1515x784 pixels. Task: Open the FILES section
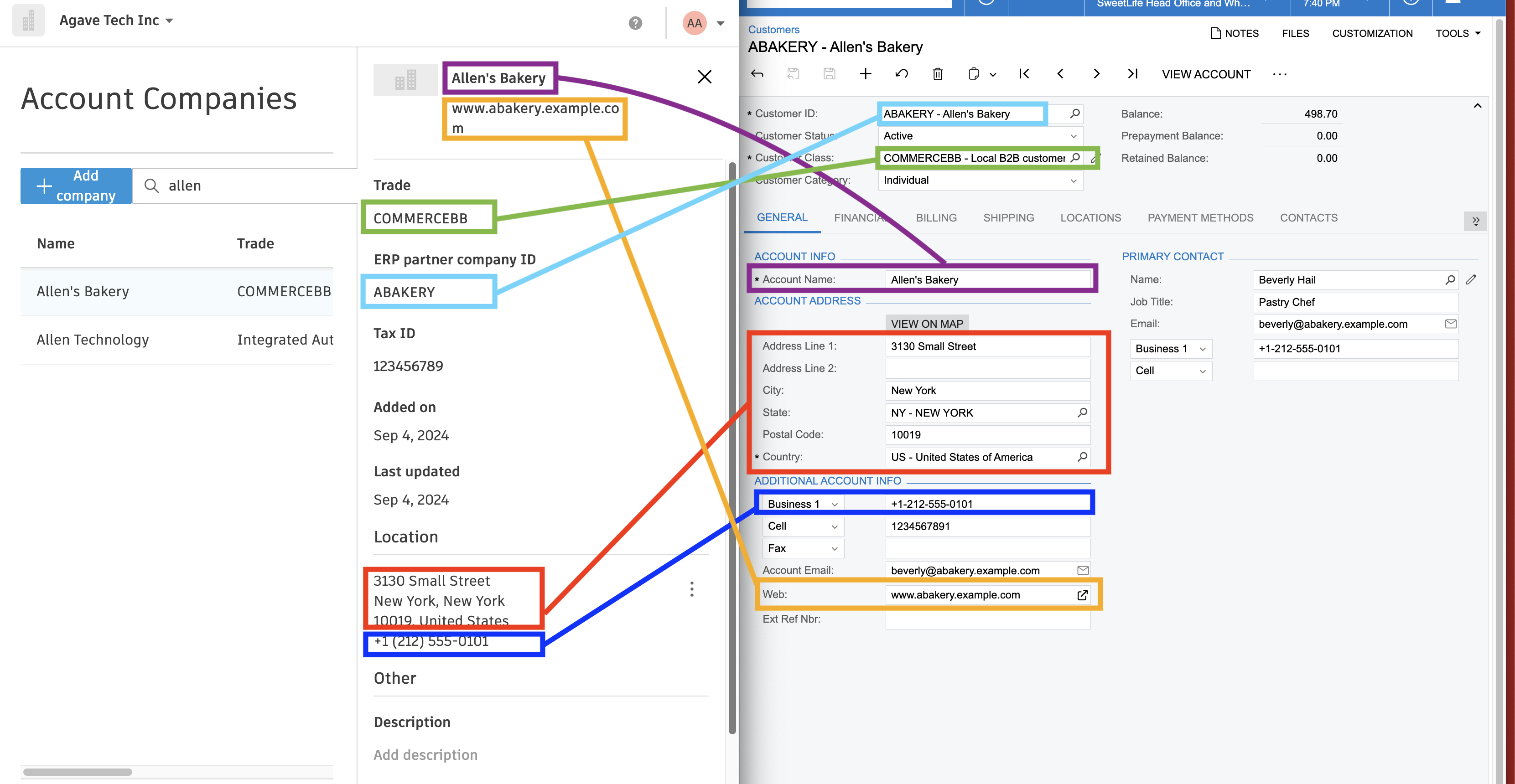pos(1295,33)
